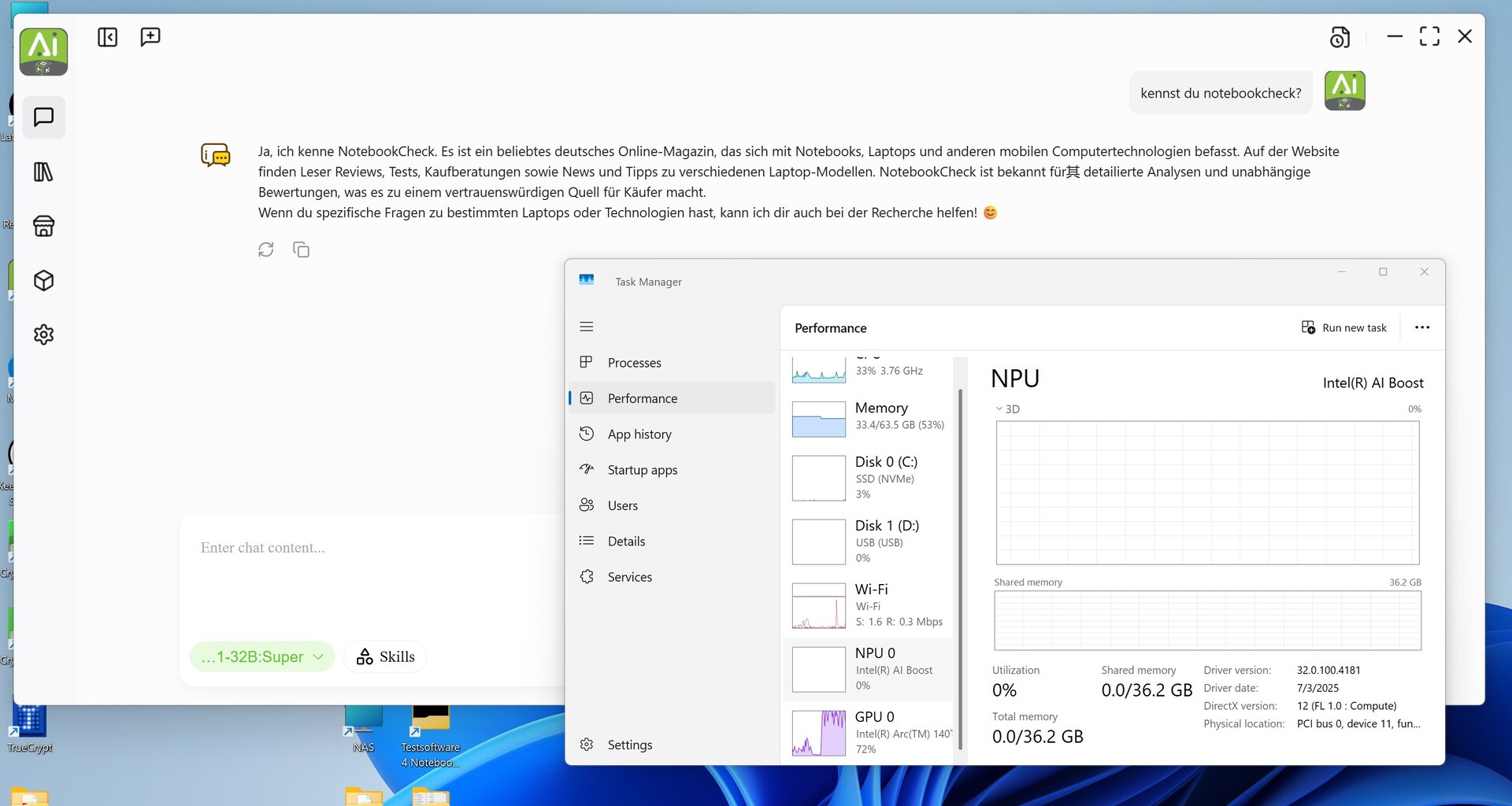This screenshot has height=806, width=1512.
Task: Start a new chat conversation
Action: pos(150,37)
